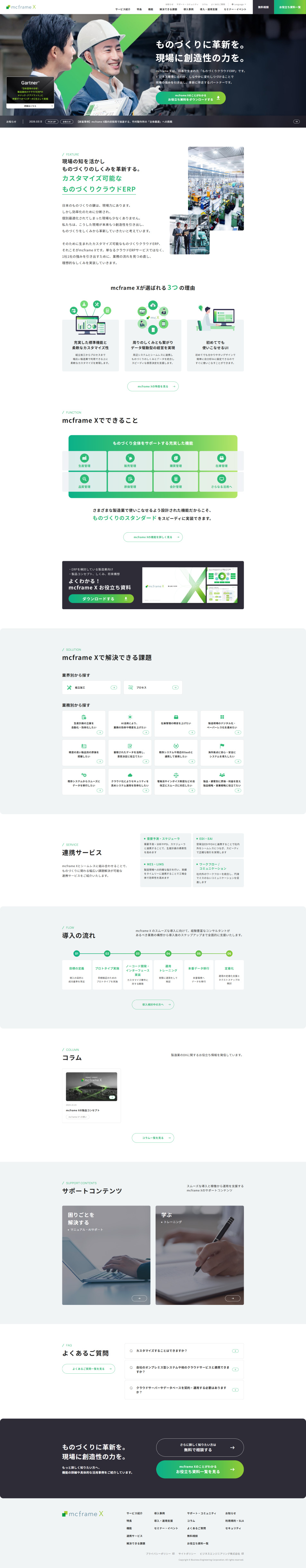Click the 海外拠点 flag icon
The height and width of the screenshot is (1568, 306).
[221, 746]
